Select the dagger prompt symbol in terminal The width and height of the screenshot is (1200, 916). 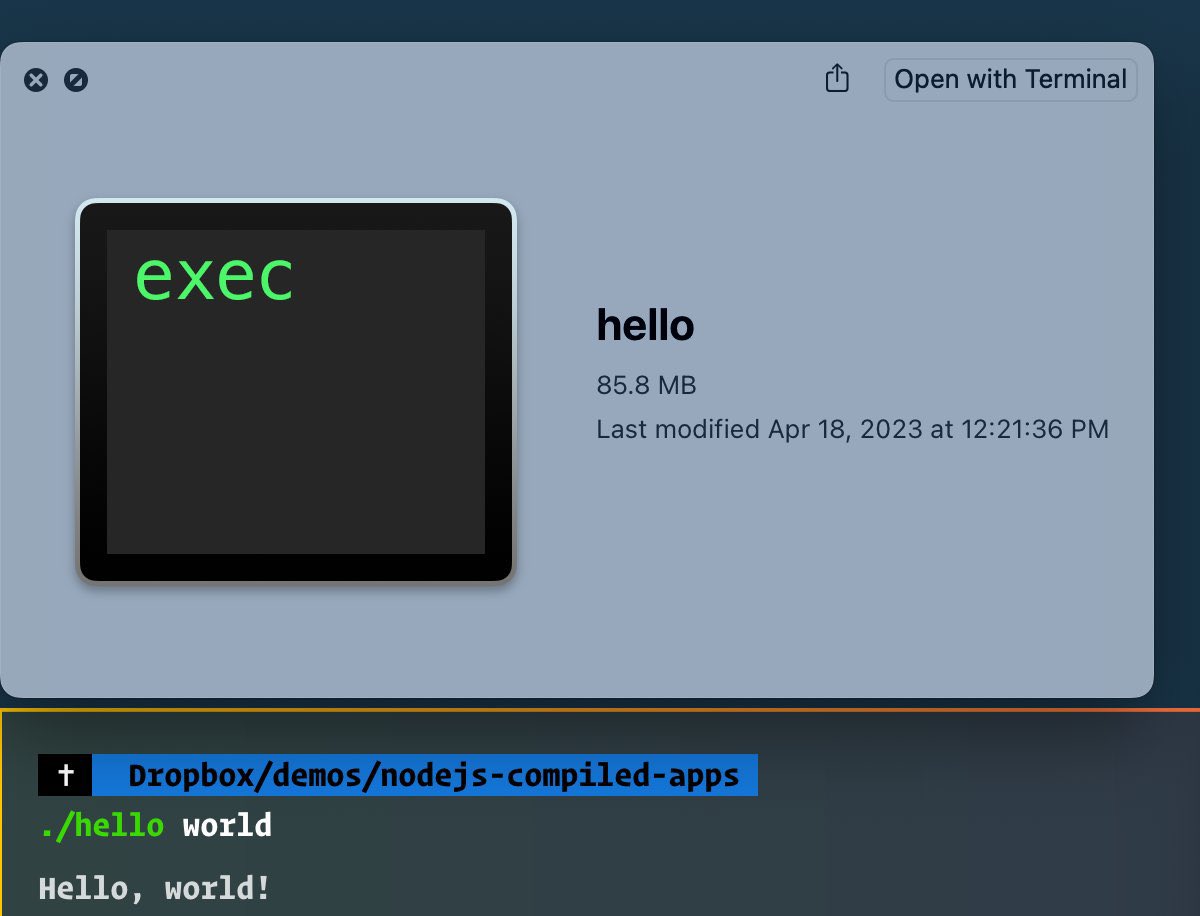pyautogui.click(x=64, y=774)
